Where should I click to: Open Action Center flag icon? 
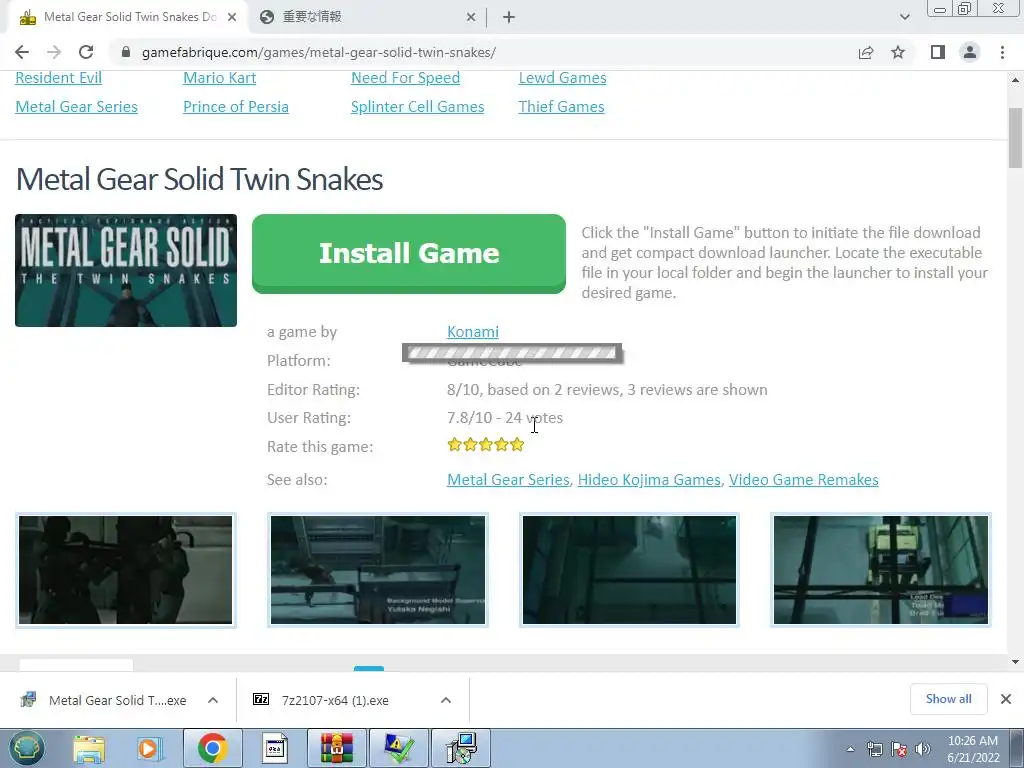coord(899,750)
